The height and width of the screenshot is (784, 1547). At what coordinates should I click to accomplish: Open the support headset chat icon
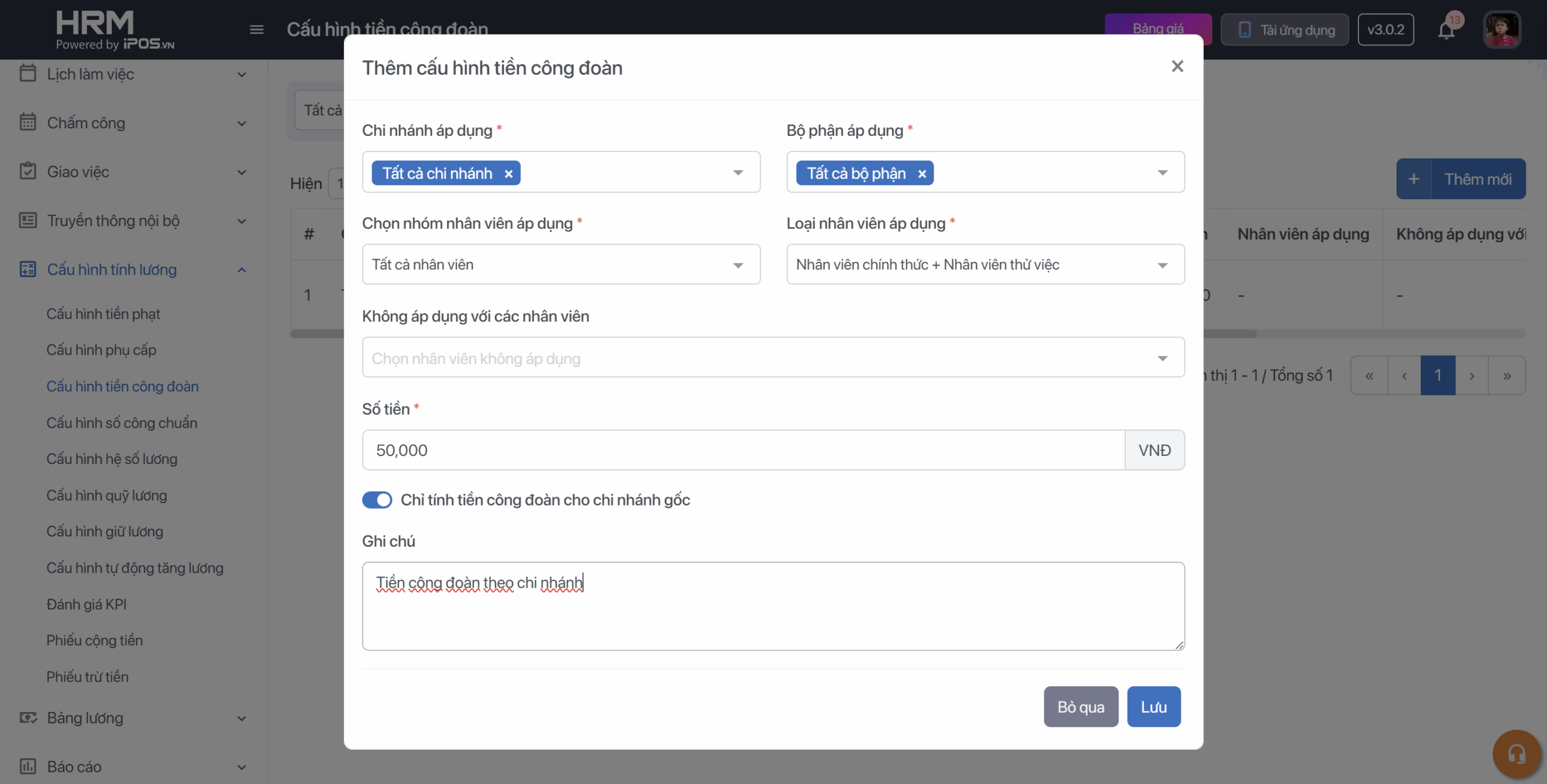[x=1516, y=754]
